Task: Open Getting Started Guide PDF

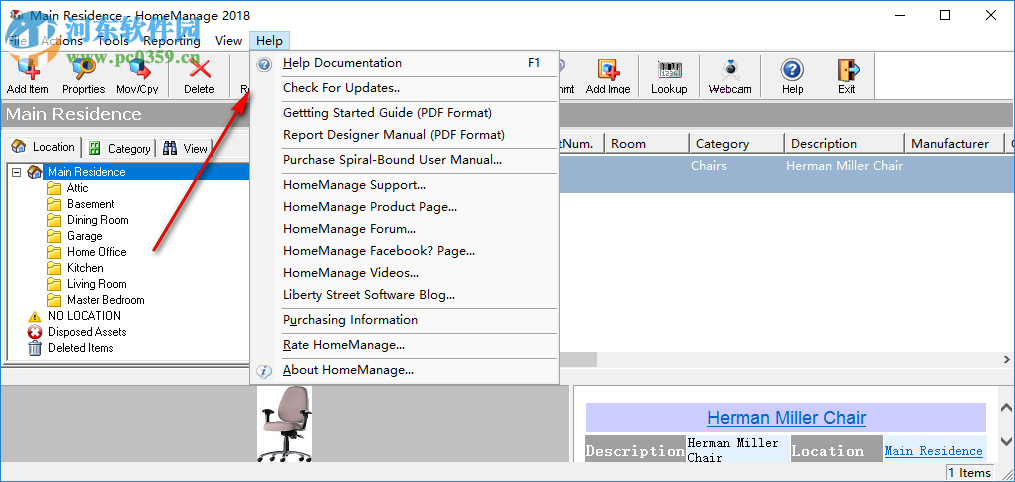Action: click(404, 113)
